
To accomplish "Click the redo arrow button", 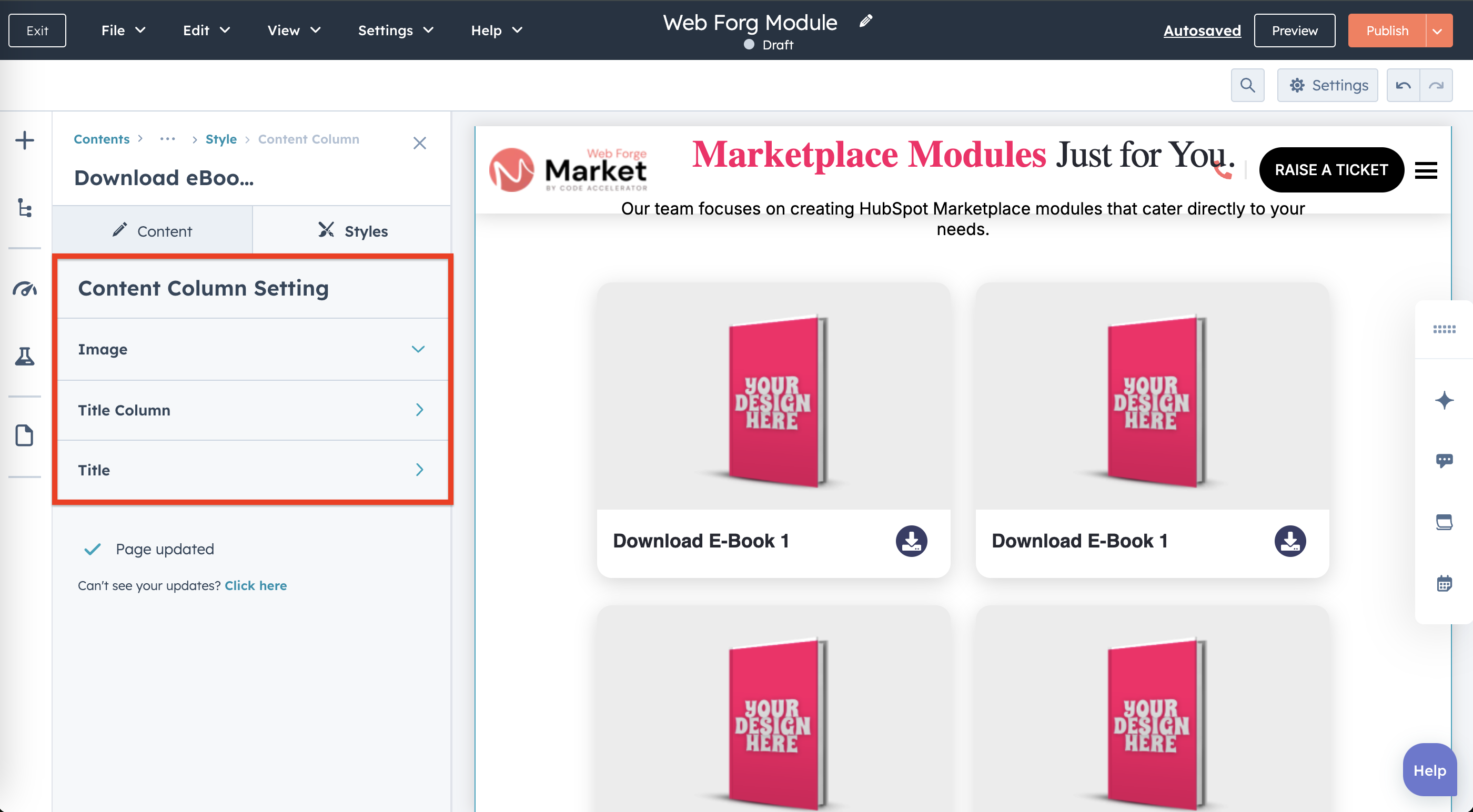I will (x=1436, y=85).
